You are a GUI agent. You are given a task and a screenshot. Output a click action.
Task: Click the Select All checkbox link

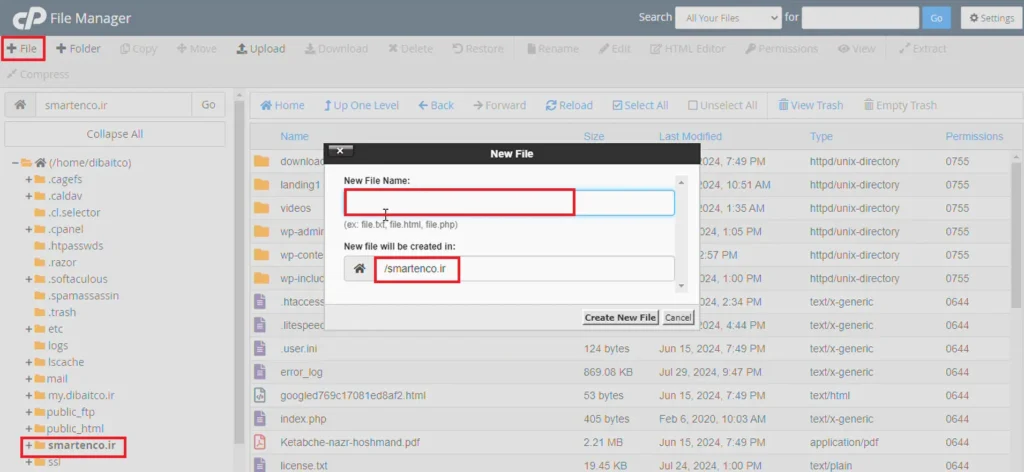click(x=640, y=105)
